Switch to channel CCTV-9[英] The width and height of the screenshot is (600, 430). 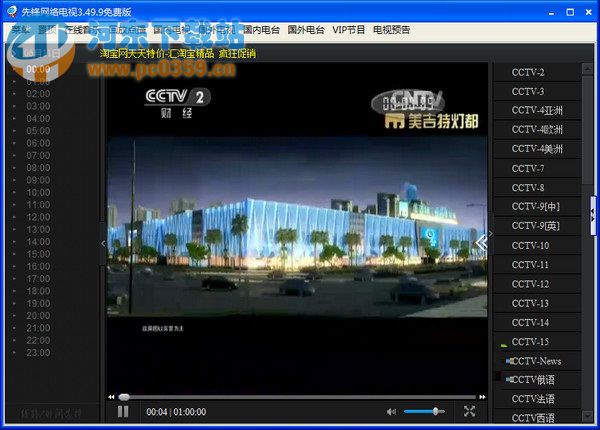(x=537, y=226)
